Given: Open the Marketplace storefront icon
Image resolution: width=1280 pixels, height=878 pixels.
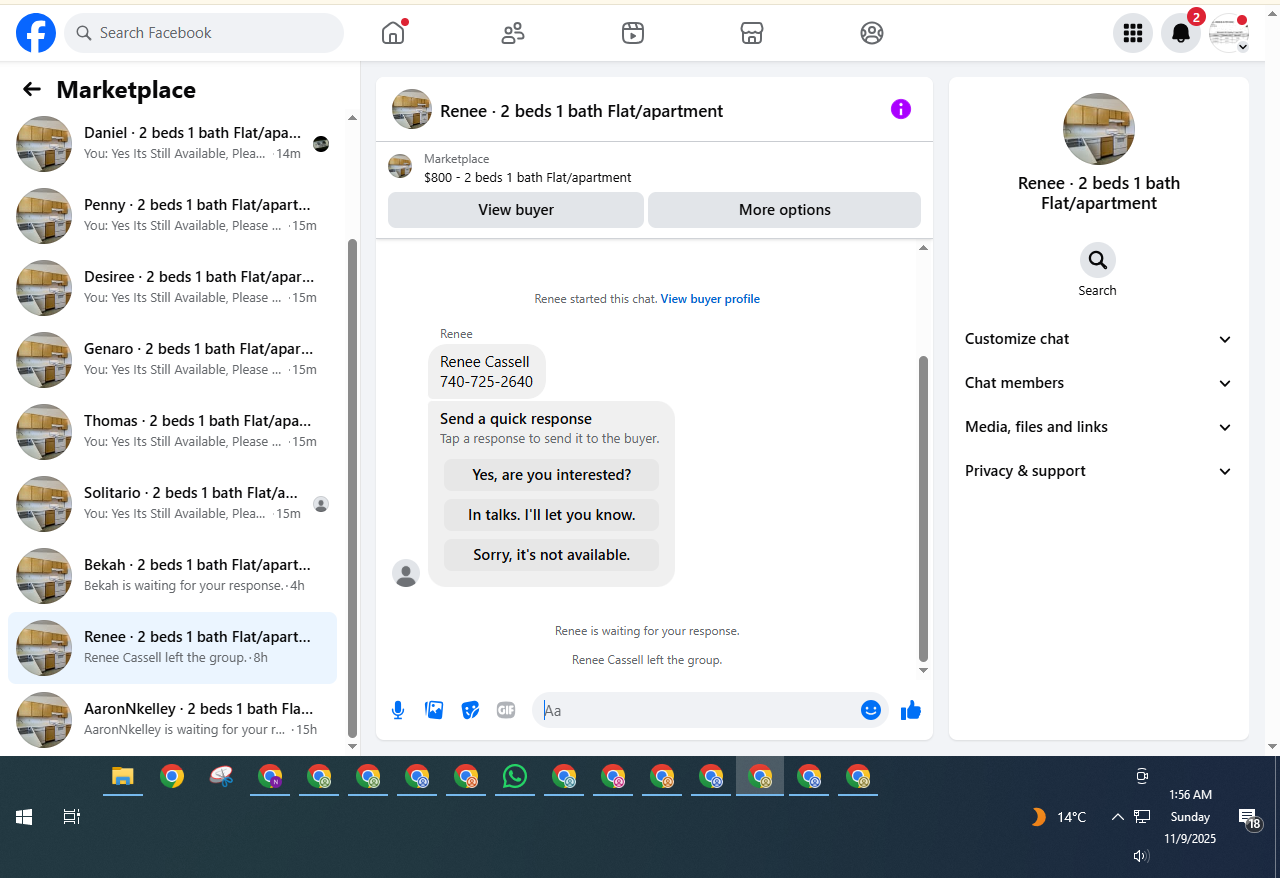Looking at the screenshot, I should (752, 33).
